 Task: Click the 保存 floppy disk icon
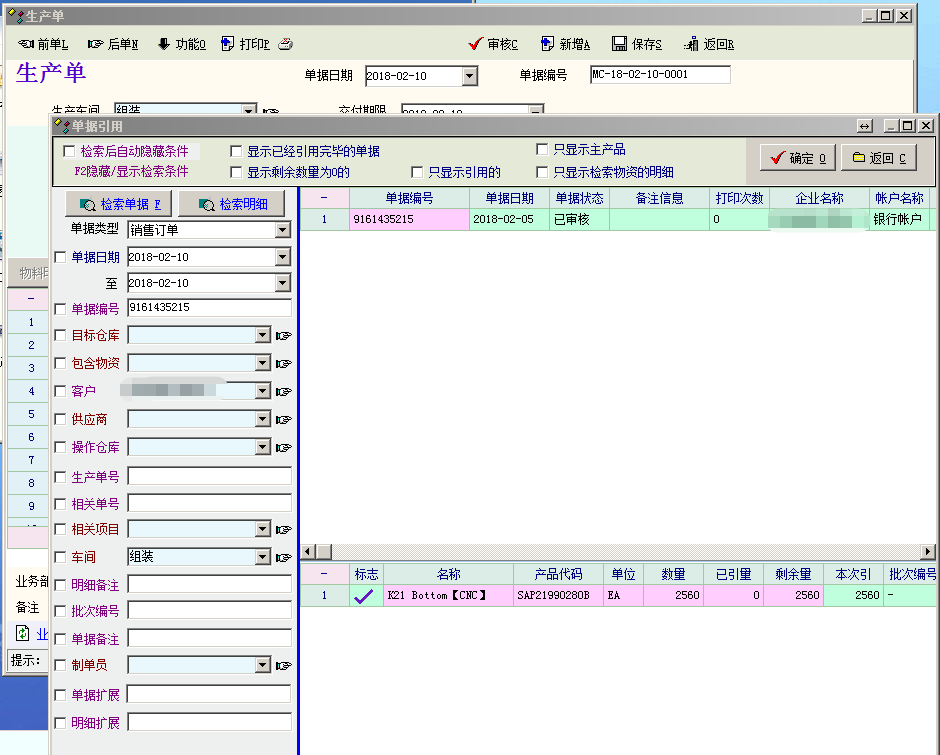(619, 44)
